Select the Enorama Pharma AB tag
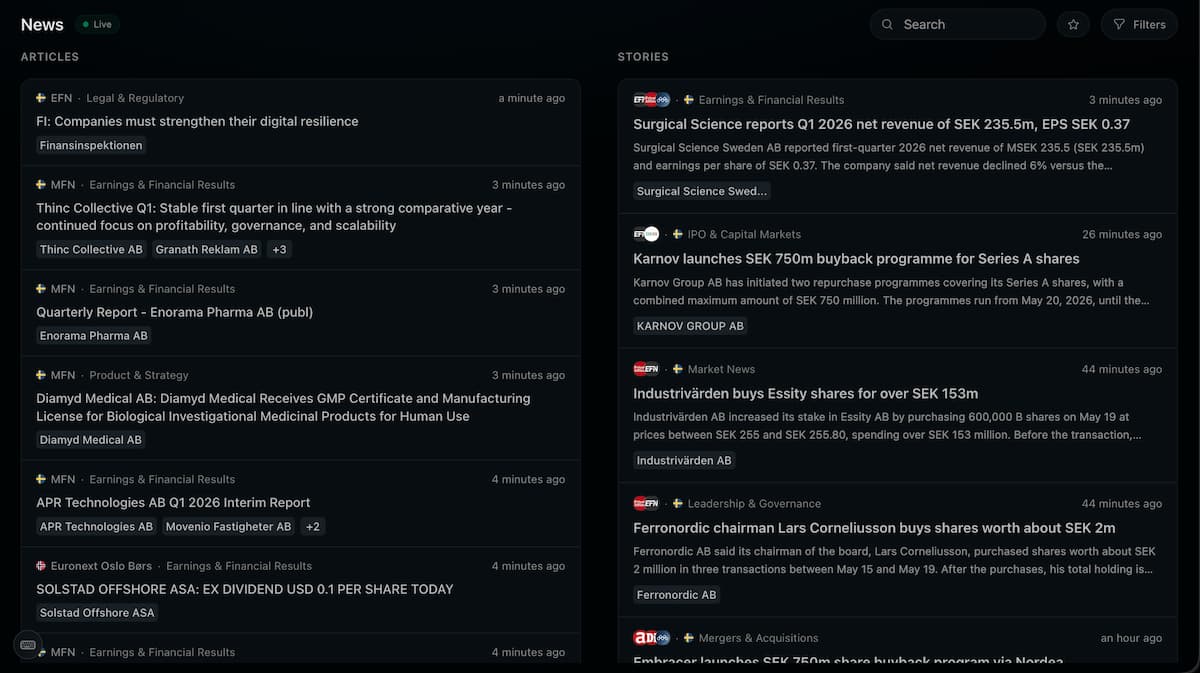Screen dimensions: 1200x673 (94, 336)
